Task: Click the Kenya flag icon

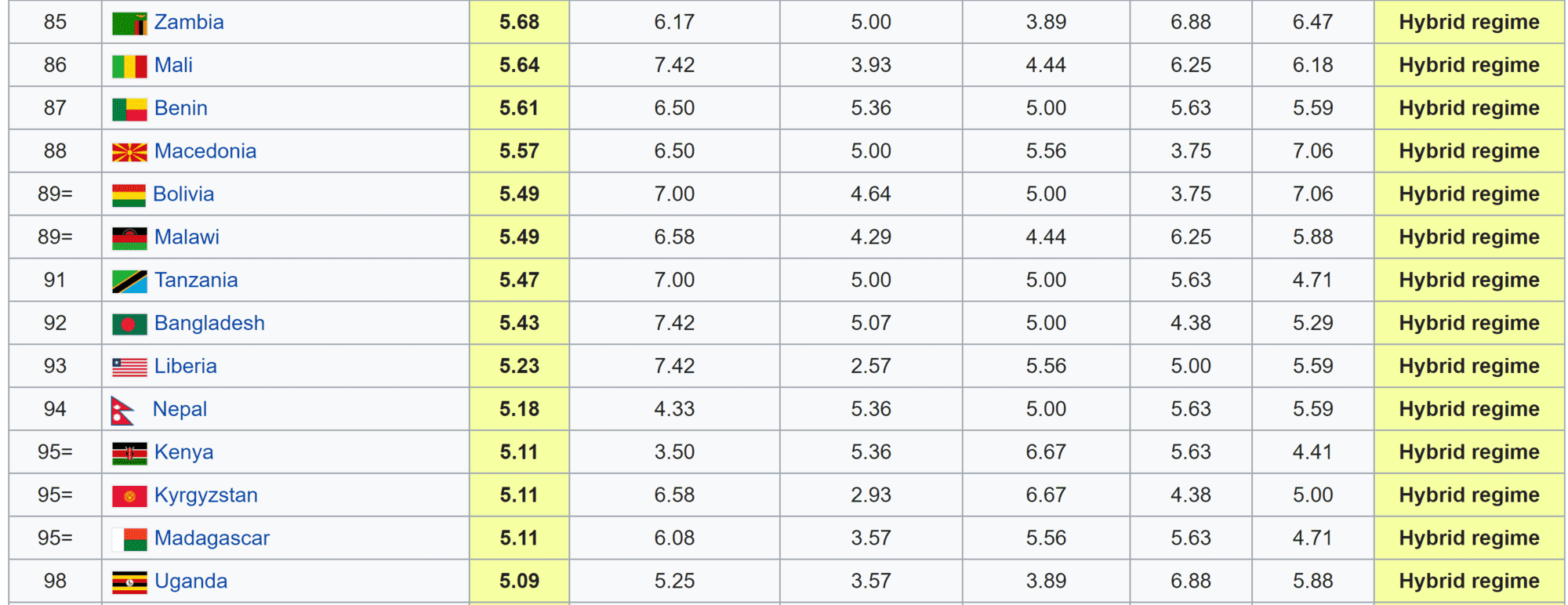Action: click(129, 453)
